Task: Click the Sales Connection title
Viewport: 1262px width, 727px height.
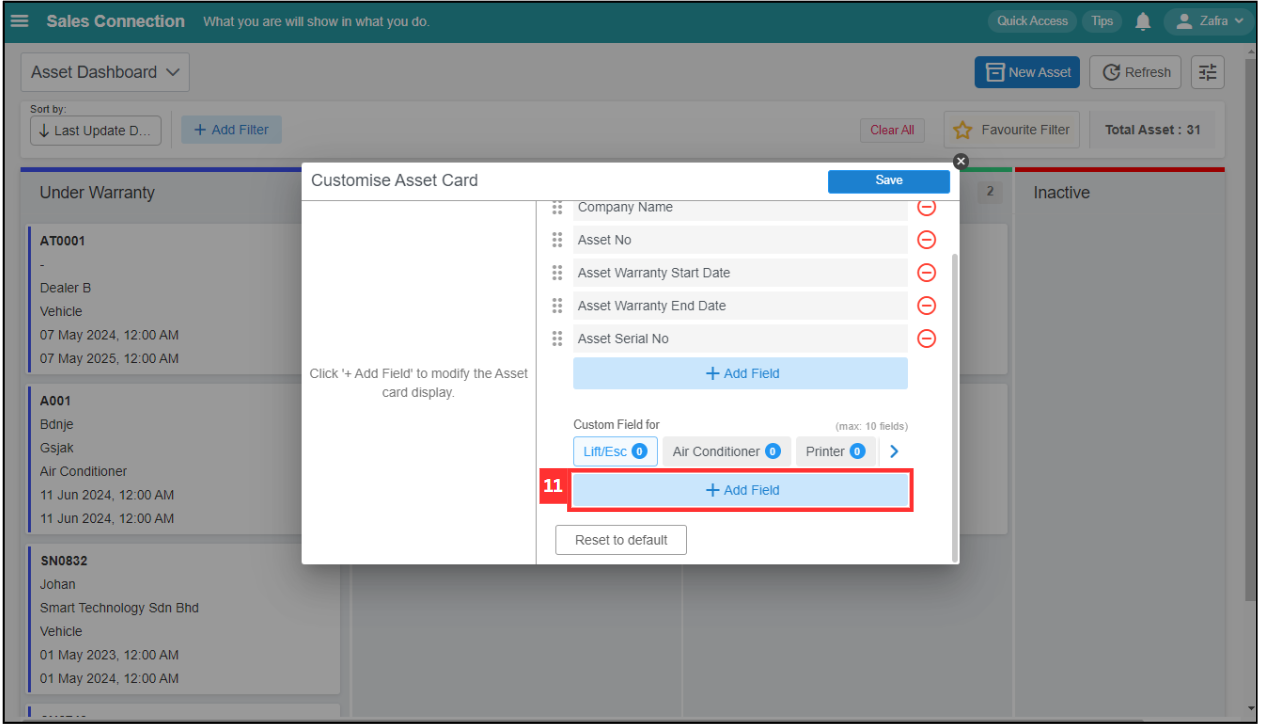Action: [115, 21]
